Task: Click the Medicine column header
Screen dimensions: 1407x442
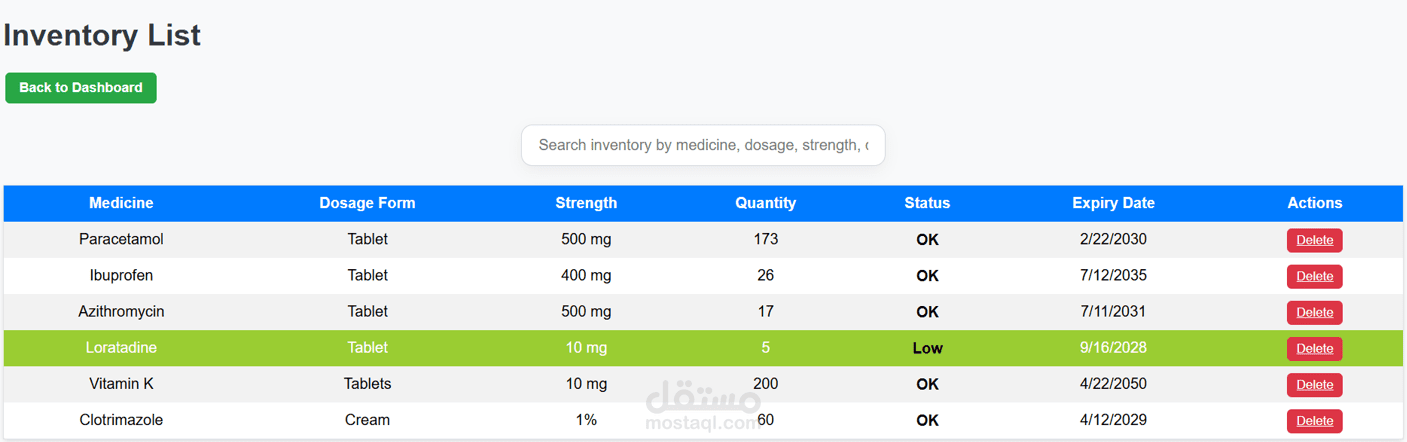Action: pyautogui.click(x=121, y=203)
